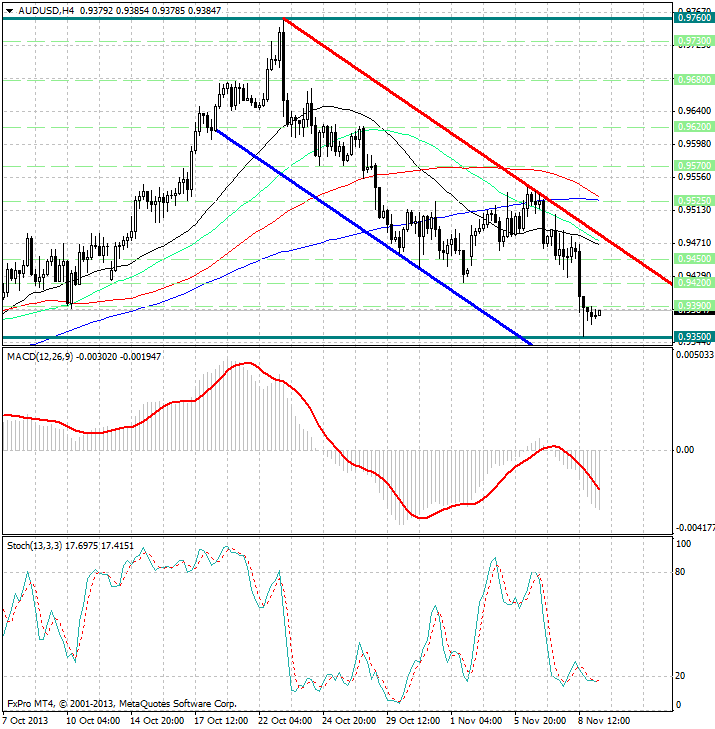Screen dimensions: 715x729
Task: Click the Stochastic 100 level label
Action: [x=683, y=544]
